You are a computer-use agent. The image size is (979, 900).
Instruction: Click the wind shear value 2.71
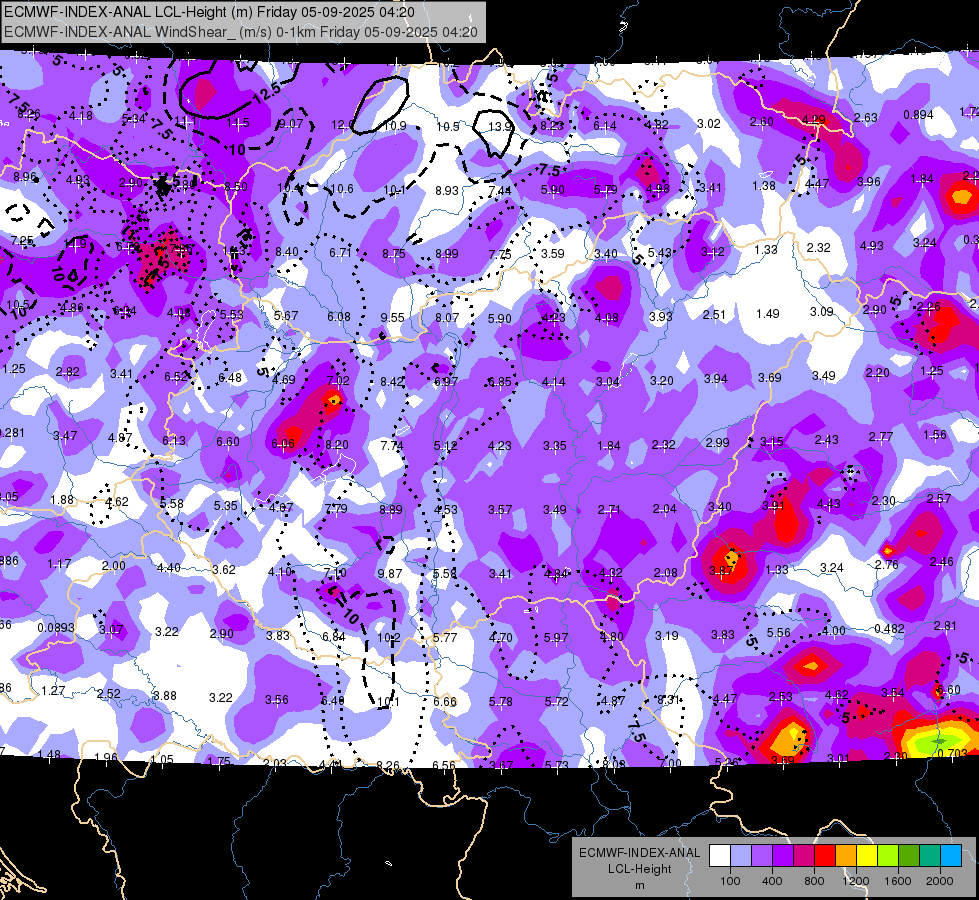point(609,510)
